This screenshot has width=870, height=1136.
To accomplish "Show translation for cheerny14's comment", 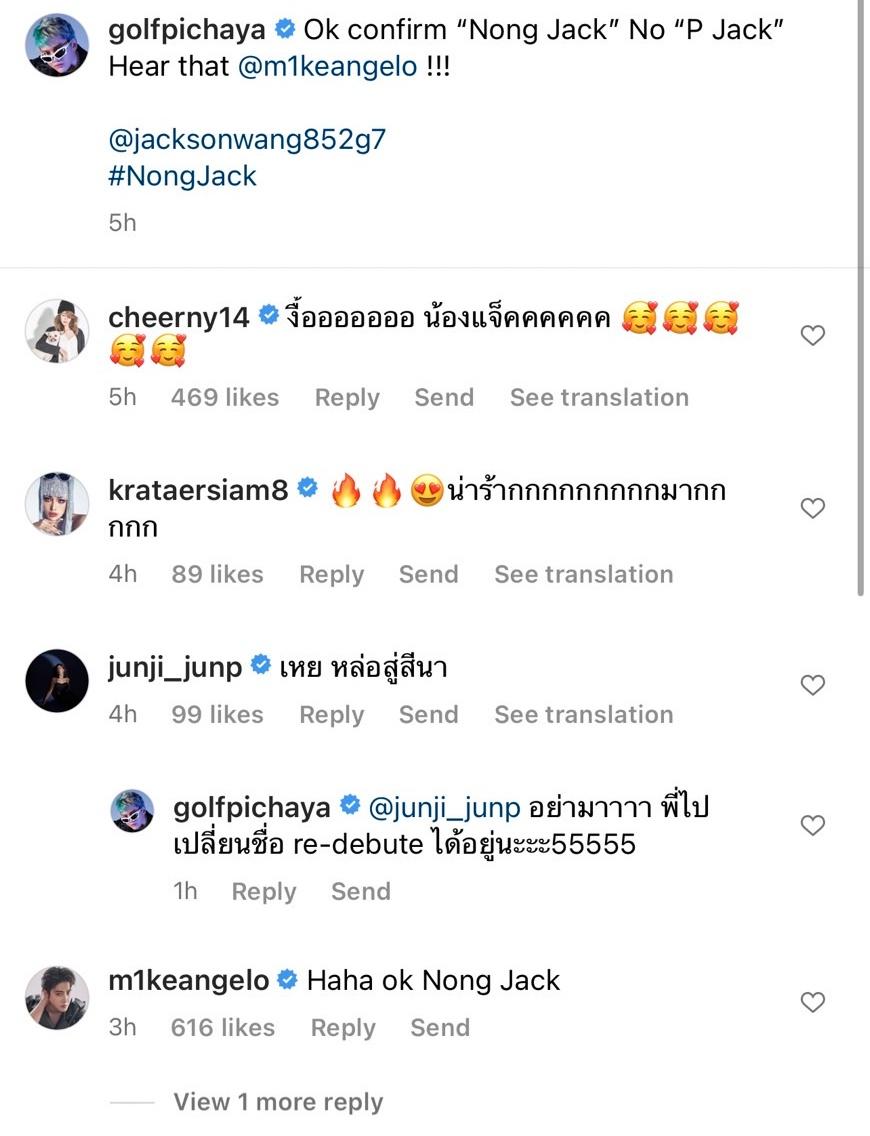I will coord(599,397).
